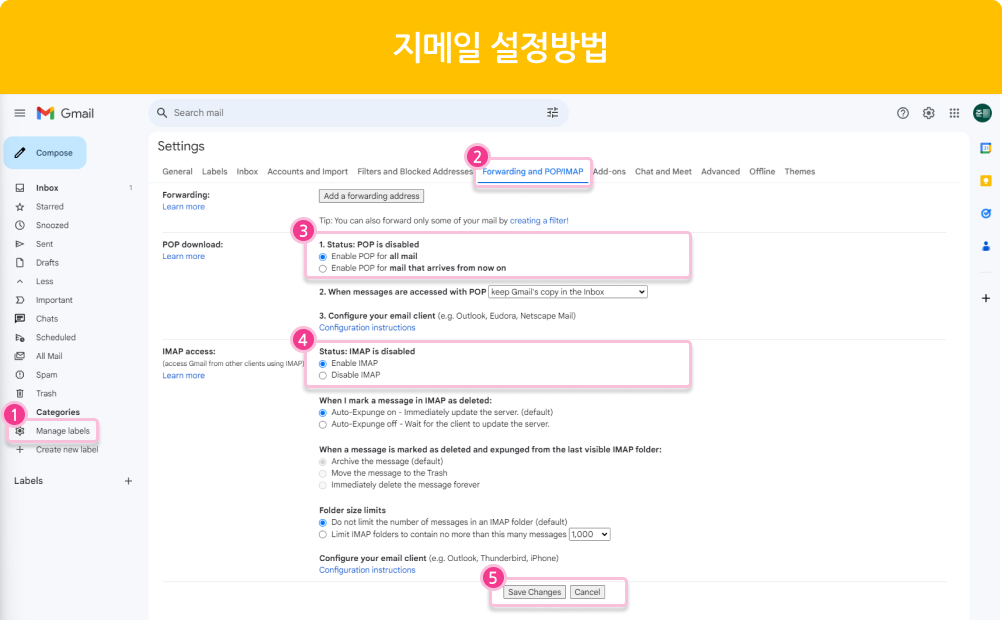Click the Inbox tray icon

(20, 188)
